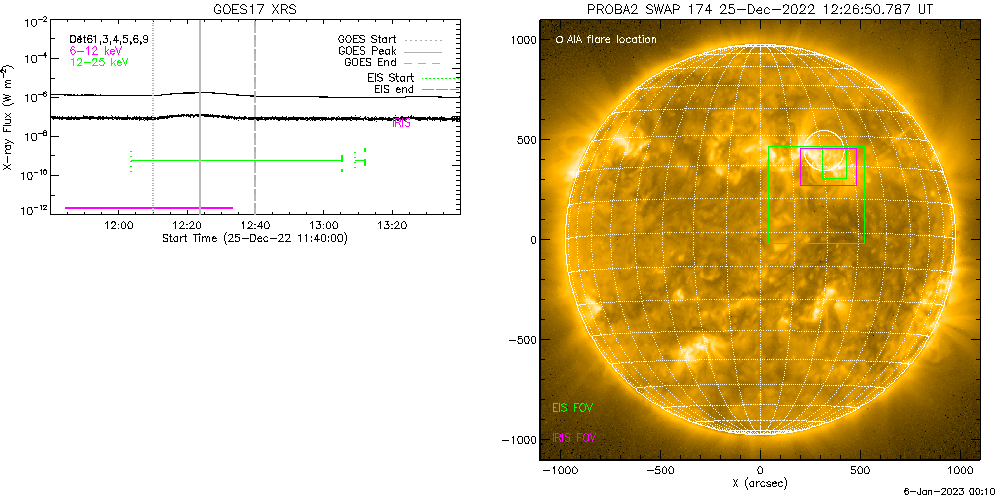Click the "-500" x-axis tick label on solar image
The height and width of the screenshot is (500, 1000).
(x=660, y=471)
